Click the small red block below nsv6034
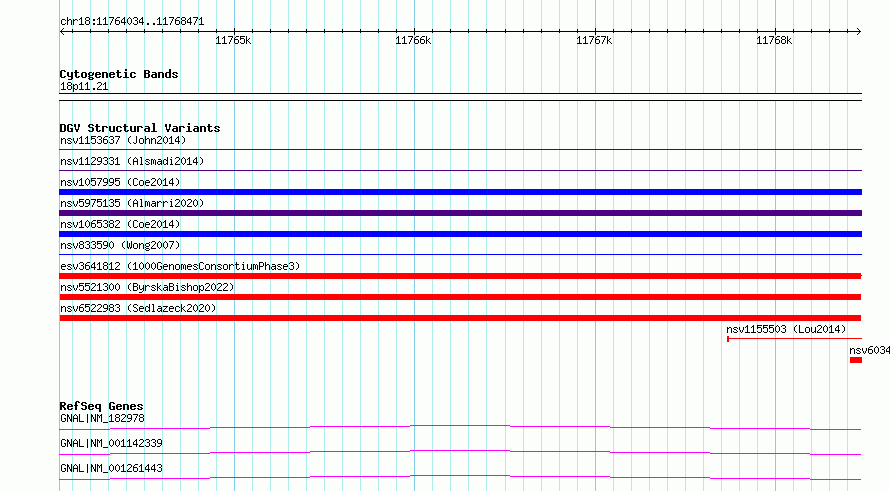 (x=856, y=360)
